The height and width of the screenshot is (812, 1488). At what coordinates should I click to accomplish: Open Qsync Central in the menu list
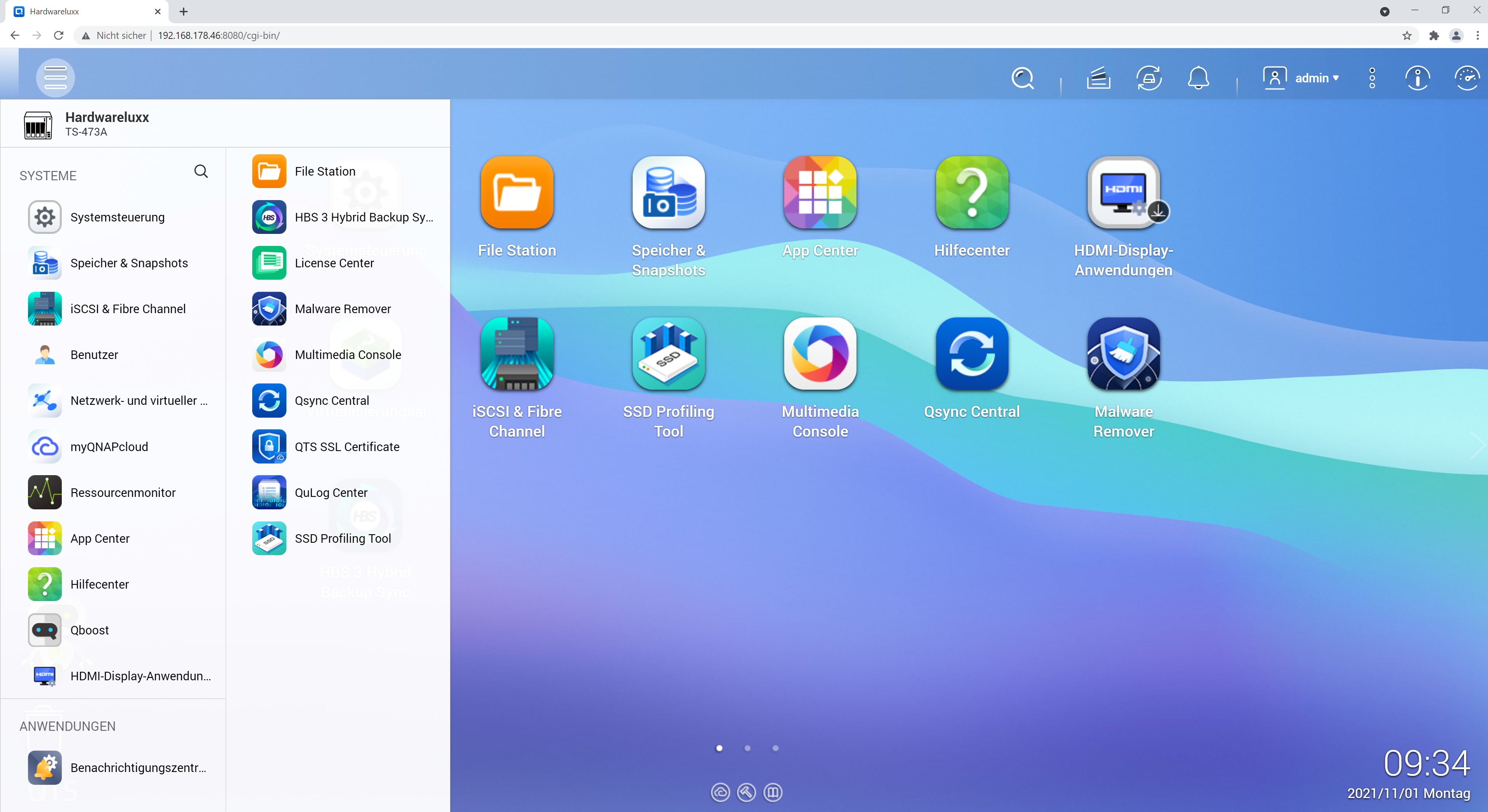click(x=344, y=400)
